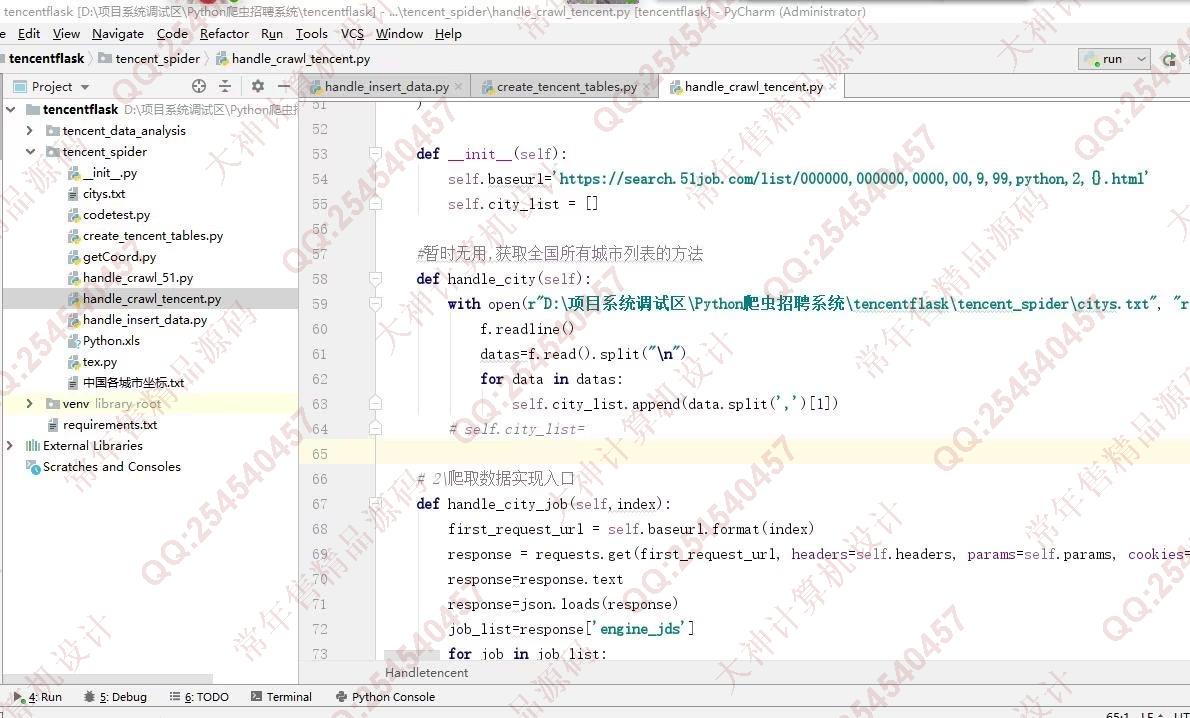Select citys.txt in project tree

(x=96, y=194)
